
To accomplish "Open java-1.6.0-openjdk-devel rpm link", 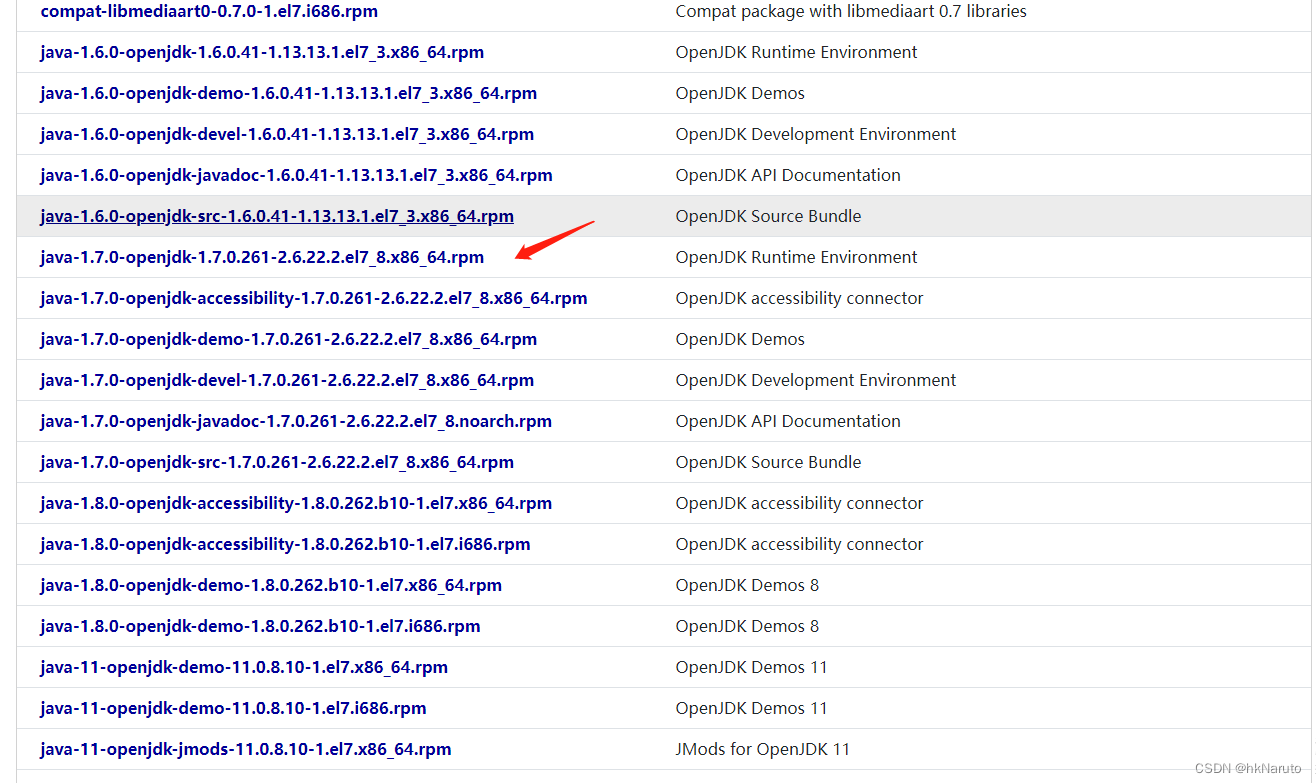I will coord(287,134).
